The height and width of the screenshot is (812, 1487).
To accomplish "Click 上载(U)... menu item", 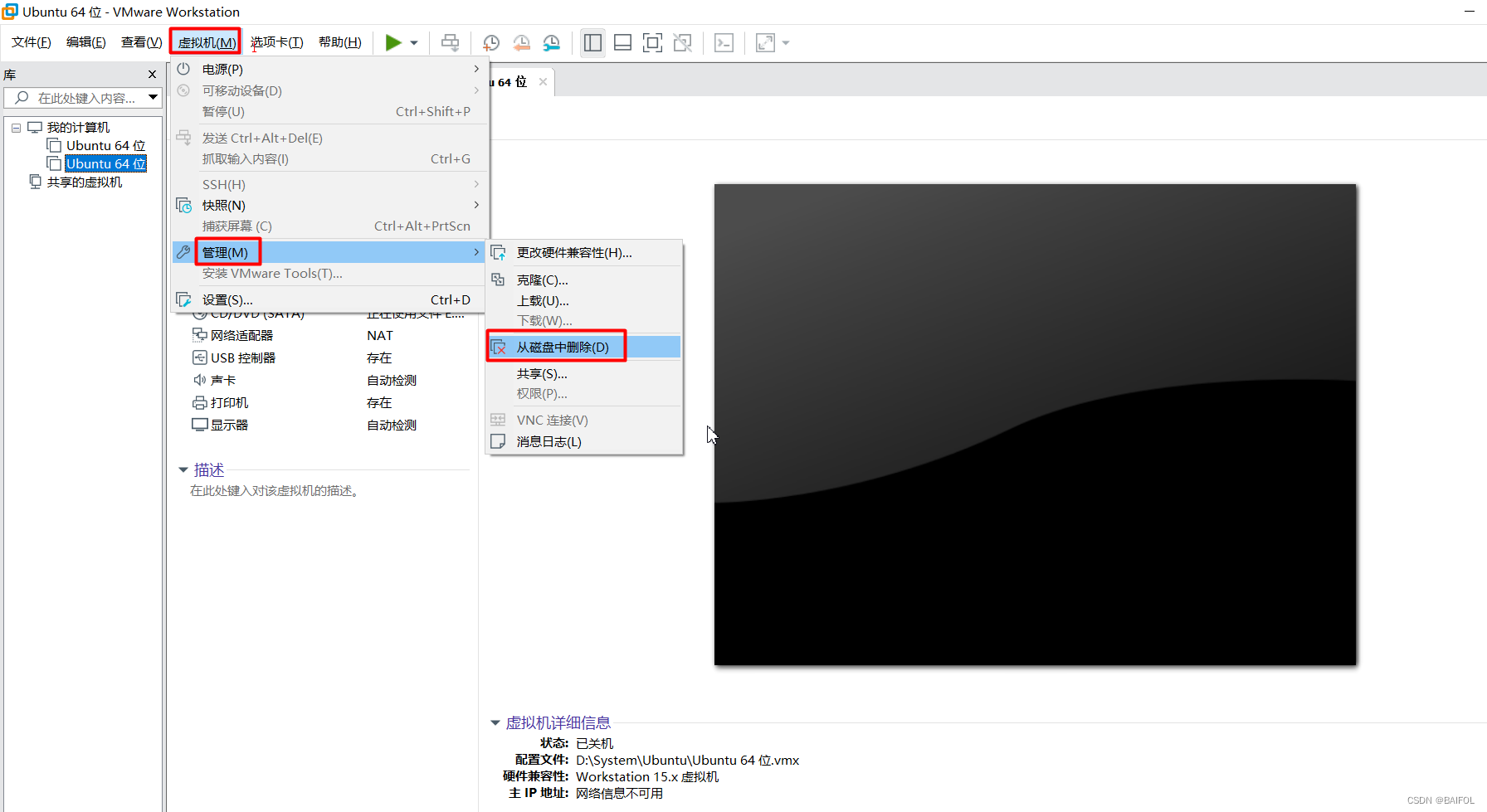I will tap(584, 301).
